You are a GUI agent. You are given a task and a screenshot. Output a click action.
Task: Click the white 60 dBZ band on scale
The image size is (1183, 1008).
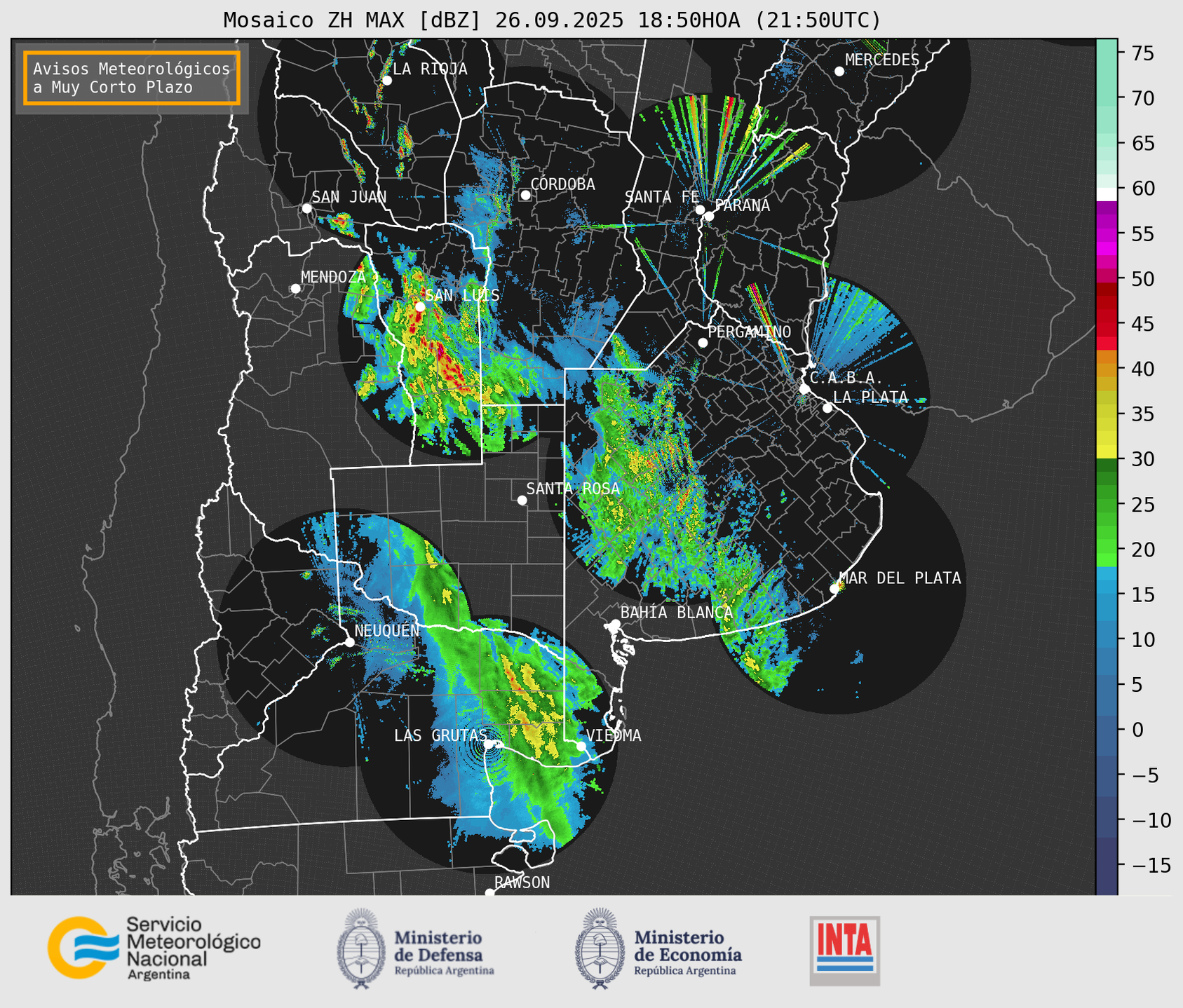point(1107,194)
